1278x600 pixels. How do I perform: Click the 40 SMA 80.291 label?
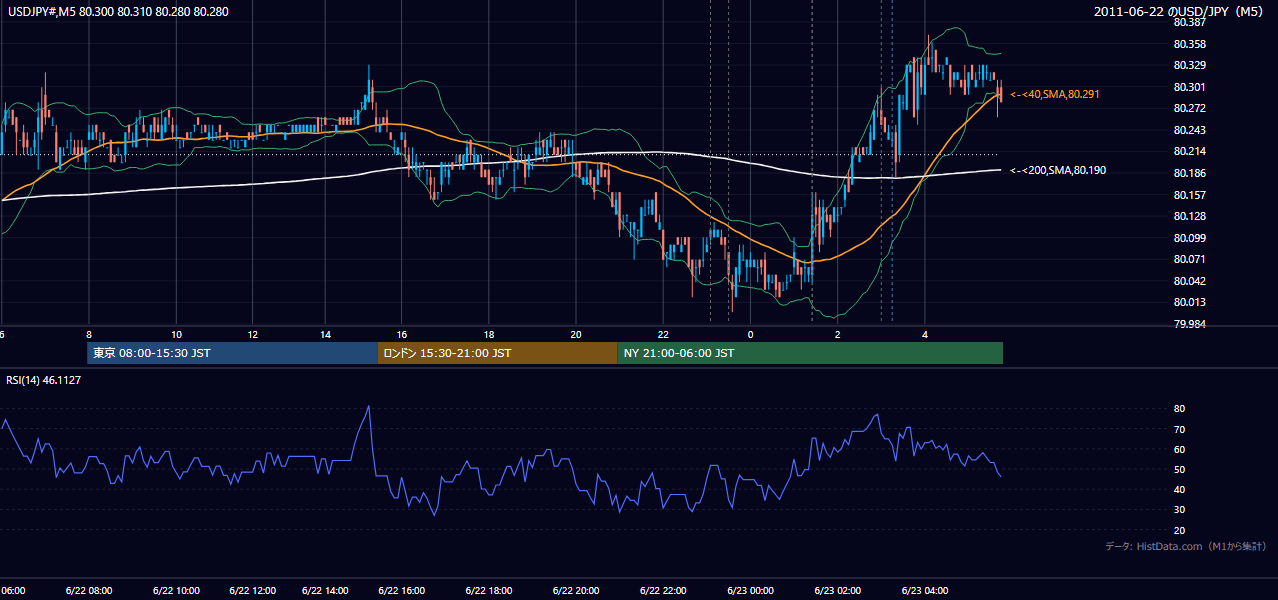1054,94
